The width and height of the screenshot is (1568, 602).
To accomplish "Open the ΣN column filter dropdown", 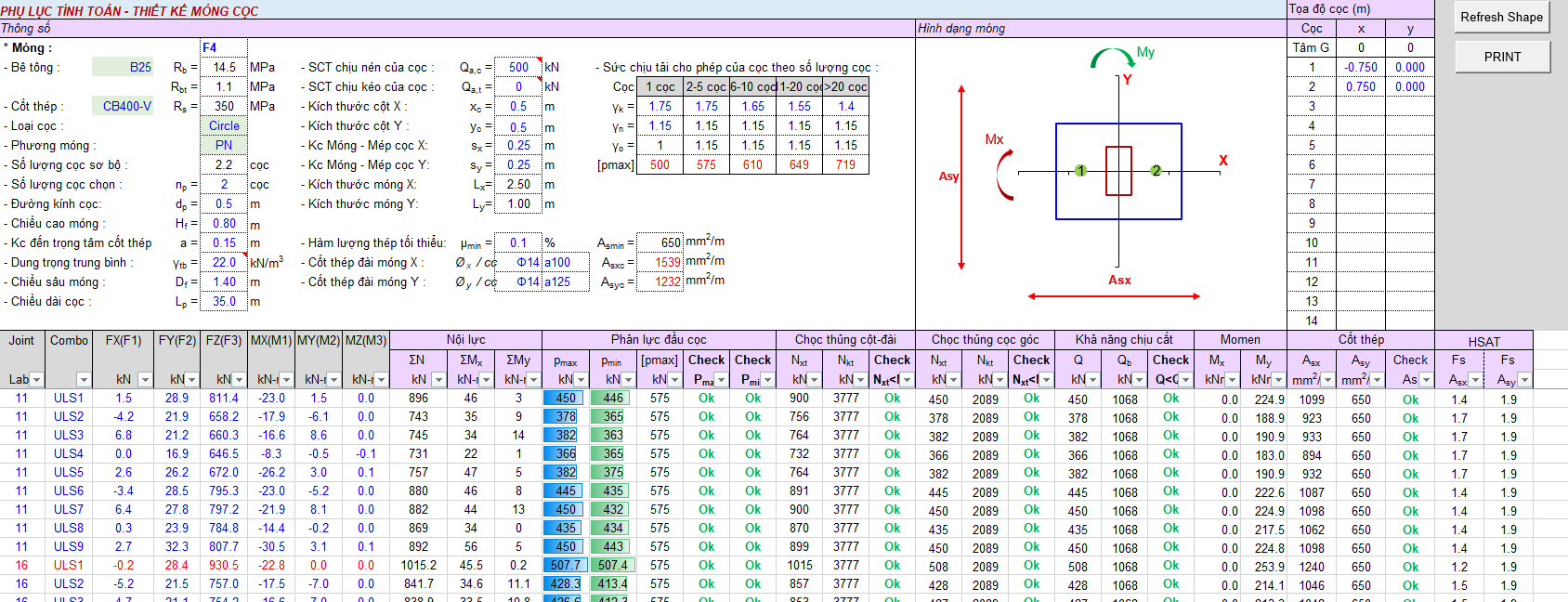I will (440, 379).
